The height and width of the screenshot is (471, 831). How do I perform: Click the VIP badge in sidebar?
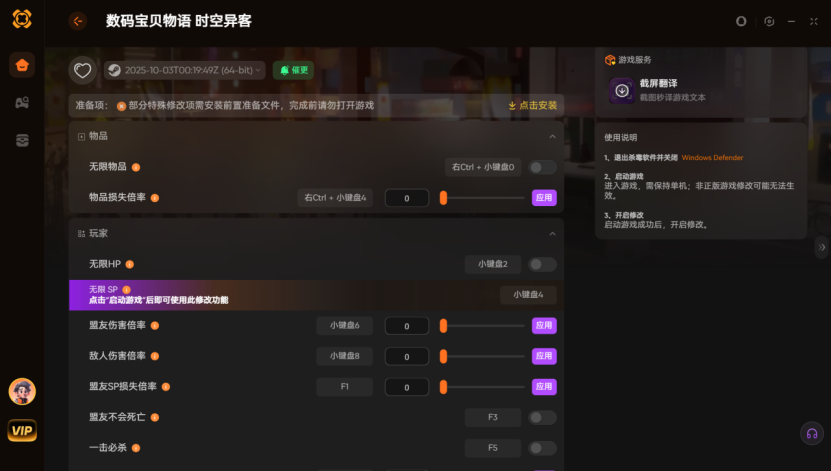click(x=22, y=430)
